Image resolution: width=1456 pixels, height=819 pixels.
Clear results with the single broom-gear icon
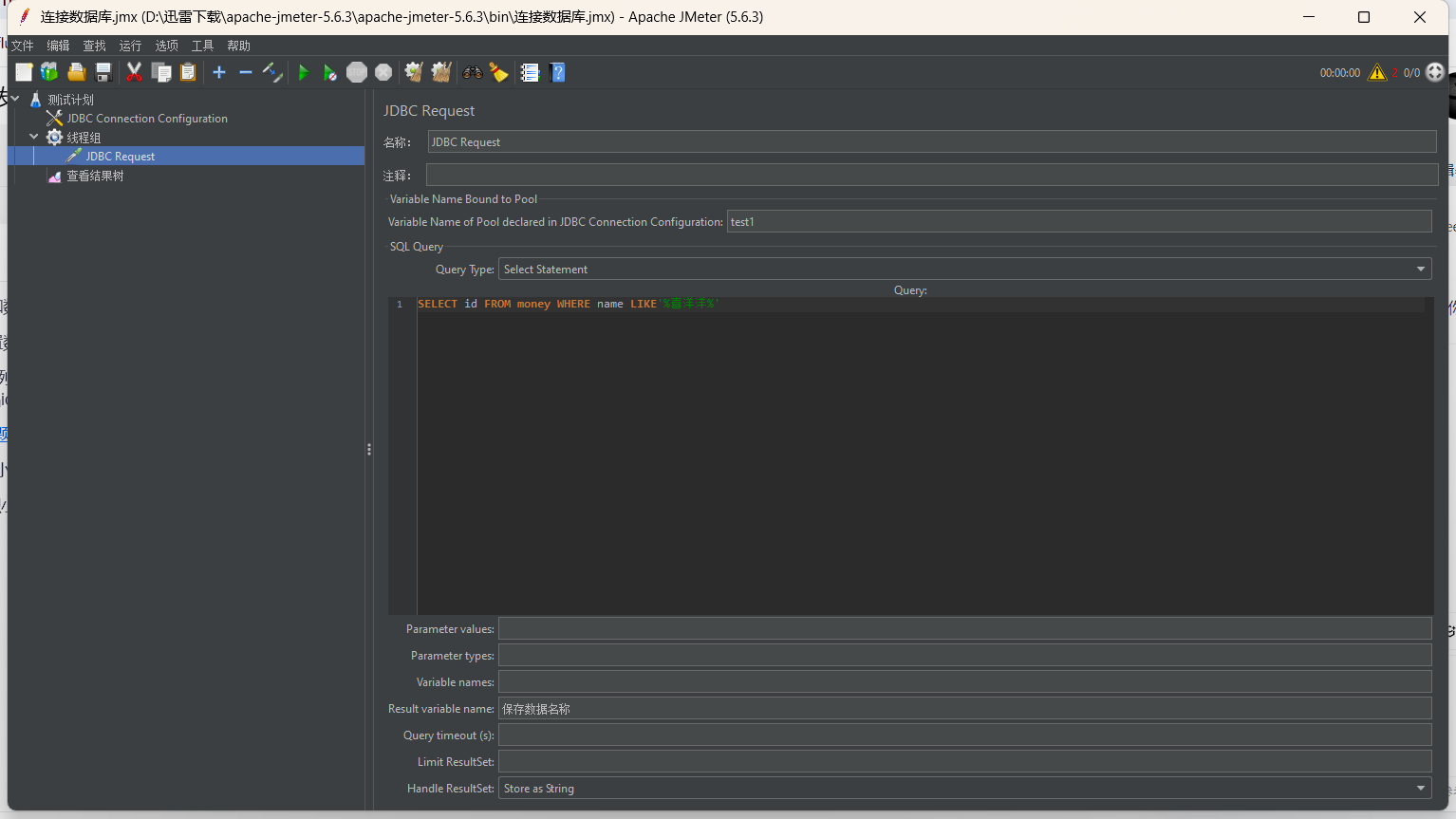(413, 72)
